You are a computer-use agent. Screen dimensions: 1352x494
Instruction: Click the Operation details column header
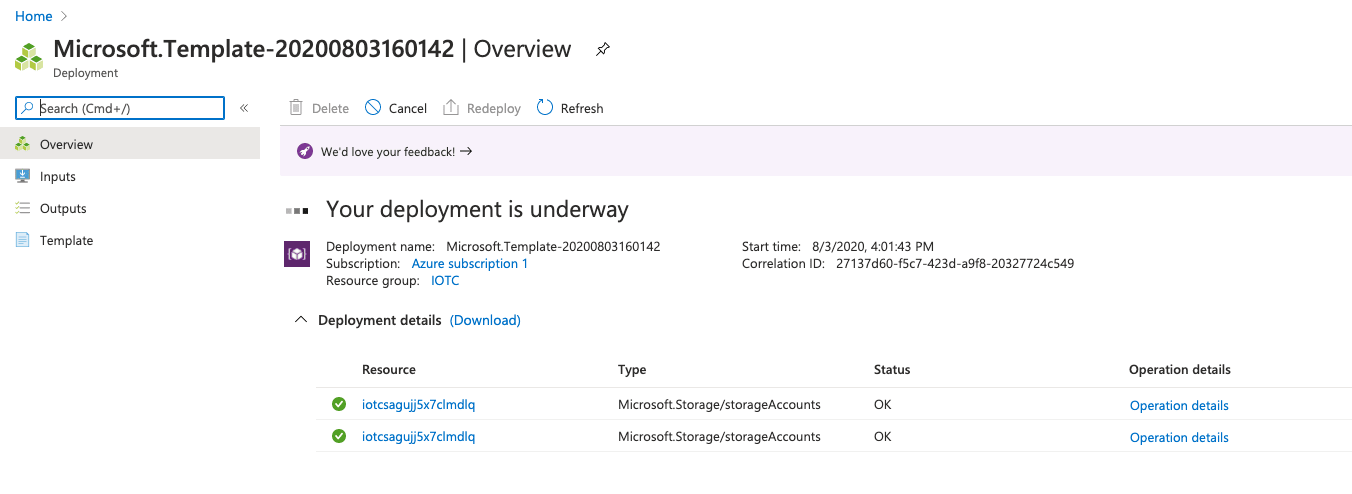click(x=1180, y=369)
